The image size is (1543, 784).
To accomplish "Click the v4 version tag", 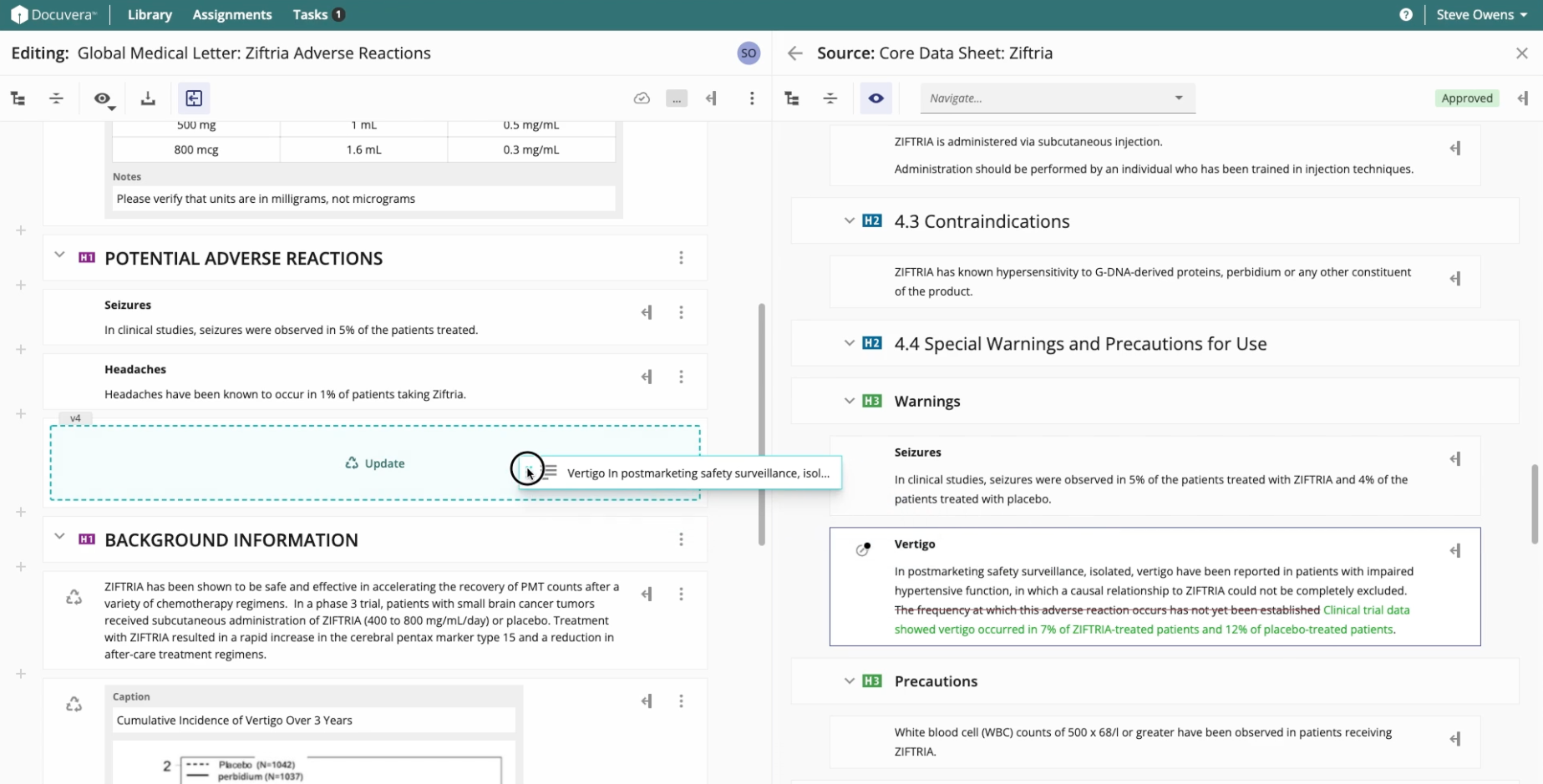I will (75, 418).
